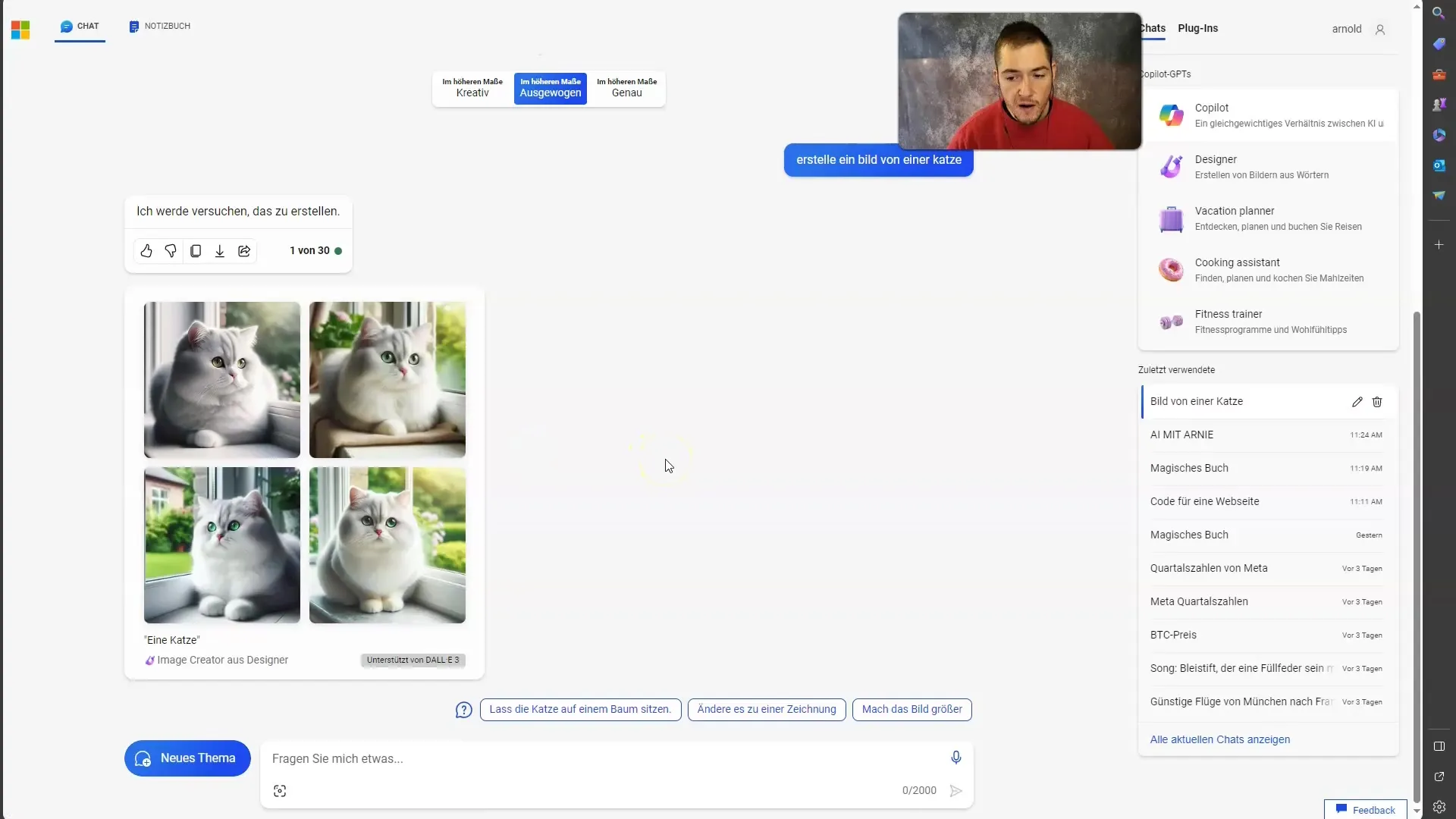Expand the Alle aktuellen Chats anzeigen link

(1220, 739)
